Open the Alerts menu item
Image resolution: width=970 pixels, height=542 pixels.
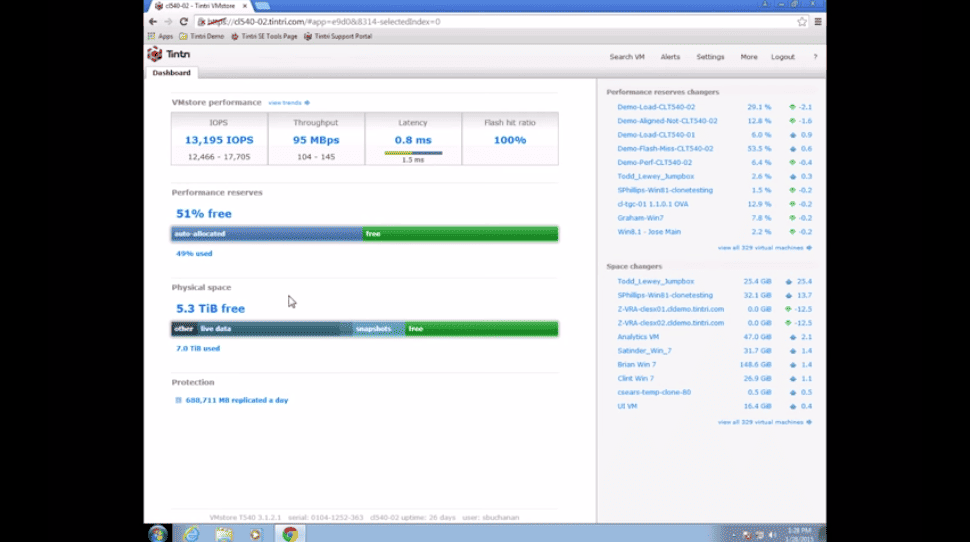670,57
